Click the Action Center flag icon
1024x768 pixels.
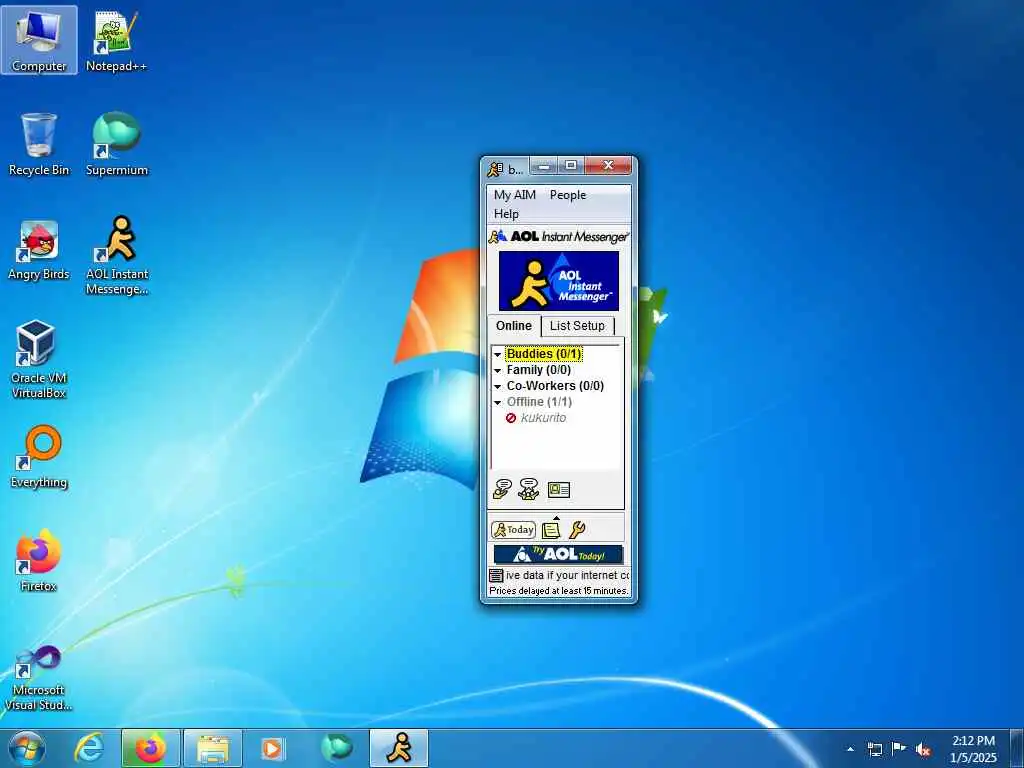click(x=899, y=749)
